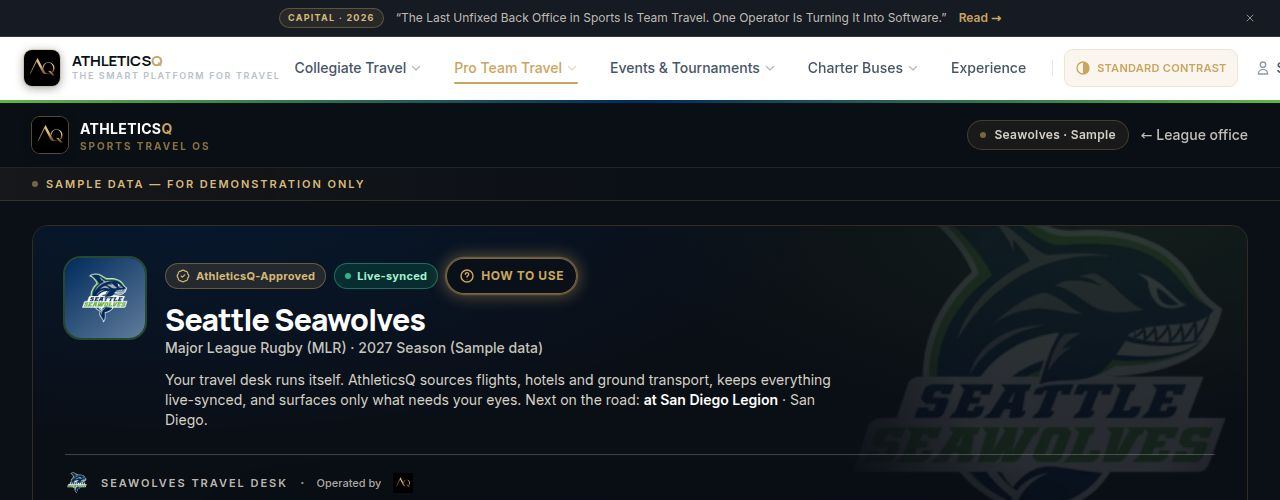Close the top announcement banner

click(x=1250, y=18)
